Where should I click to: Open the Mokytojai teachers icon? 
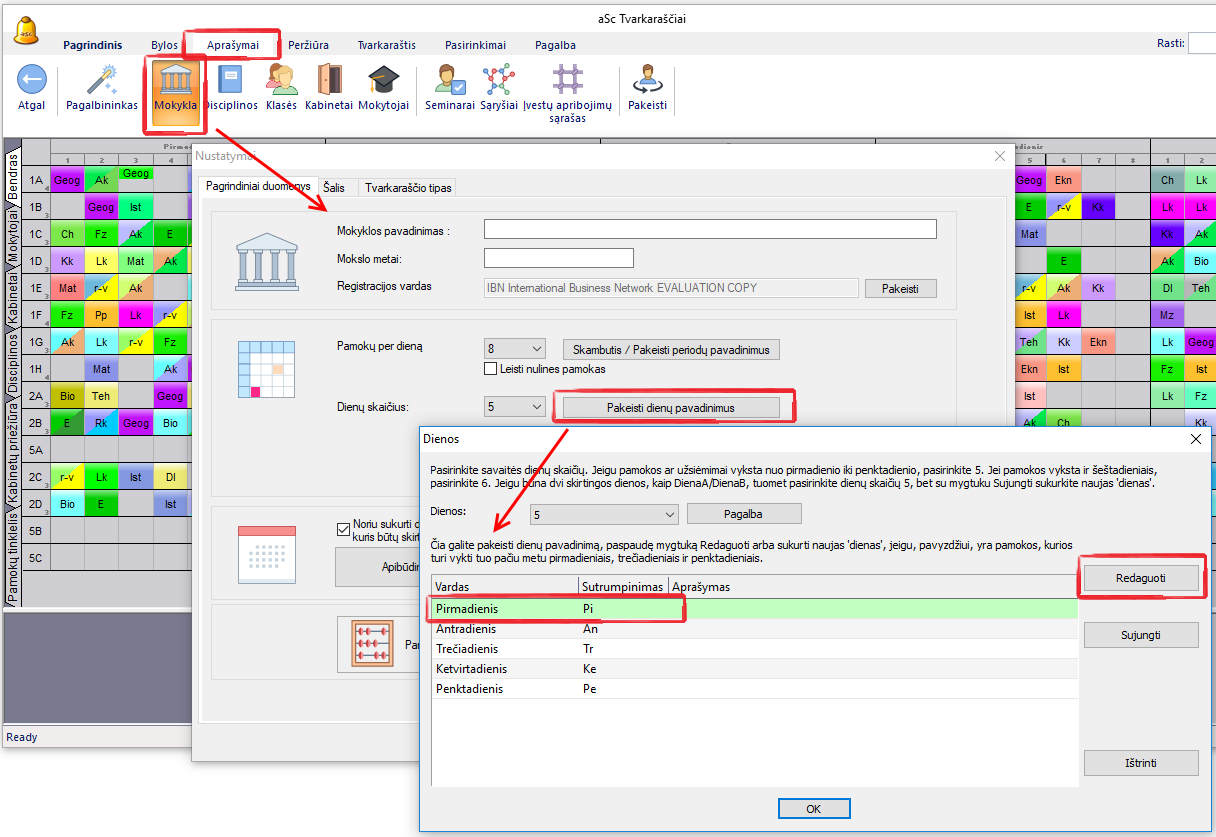click(x=383, y=80)
